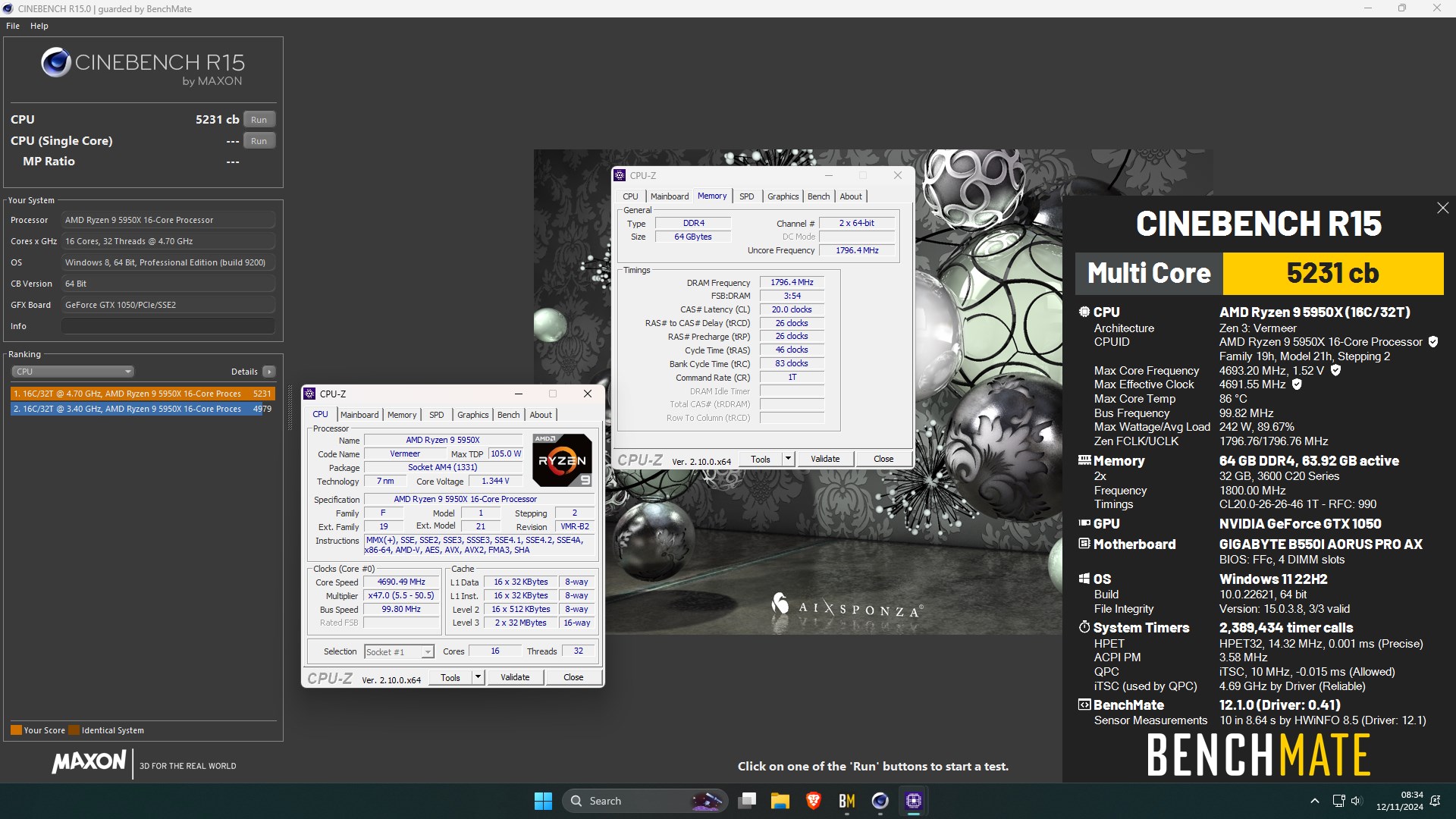Open the Help menu in Cinebench
1456x819 pixels.
pyautogui.click(x=39, y=26)
